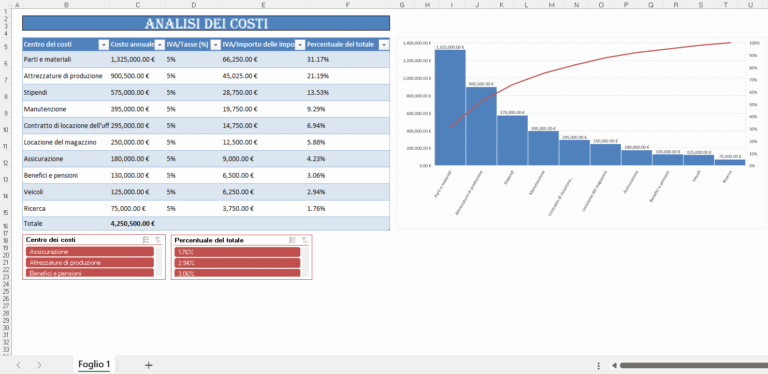Toggle 2.94% slicer item
The image size is (768, 374).
(x=237, y=262)
